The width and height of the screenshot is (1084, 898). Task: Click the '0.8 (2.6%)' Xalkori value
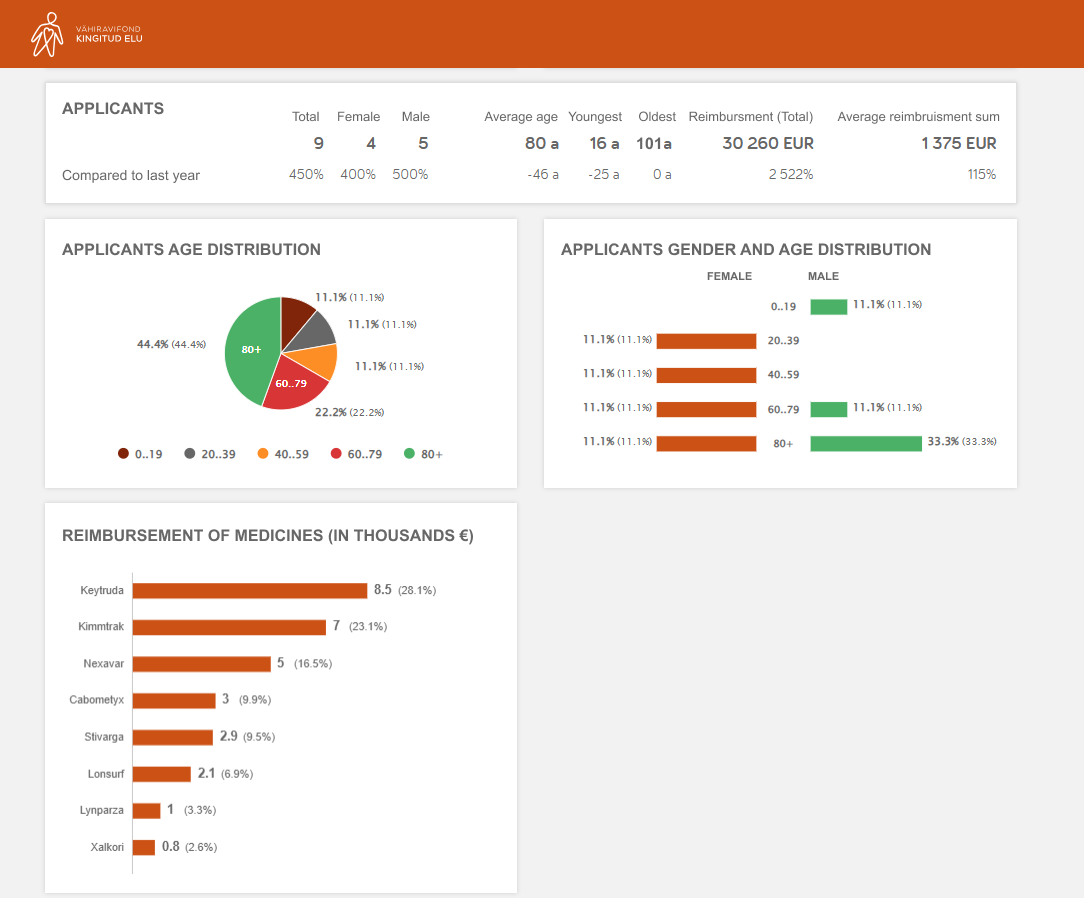click(189, 846)
